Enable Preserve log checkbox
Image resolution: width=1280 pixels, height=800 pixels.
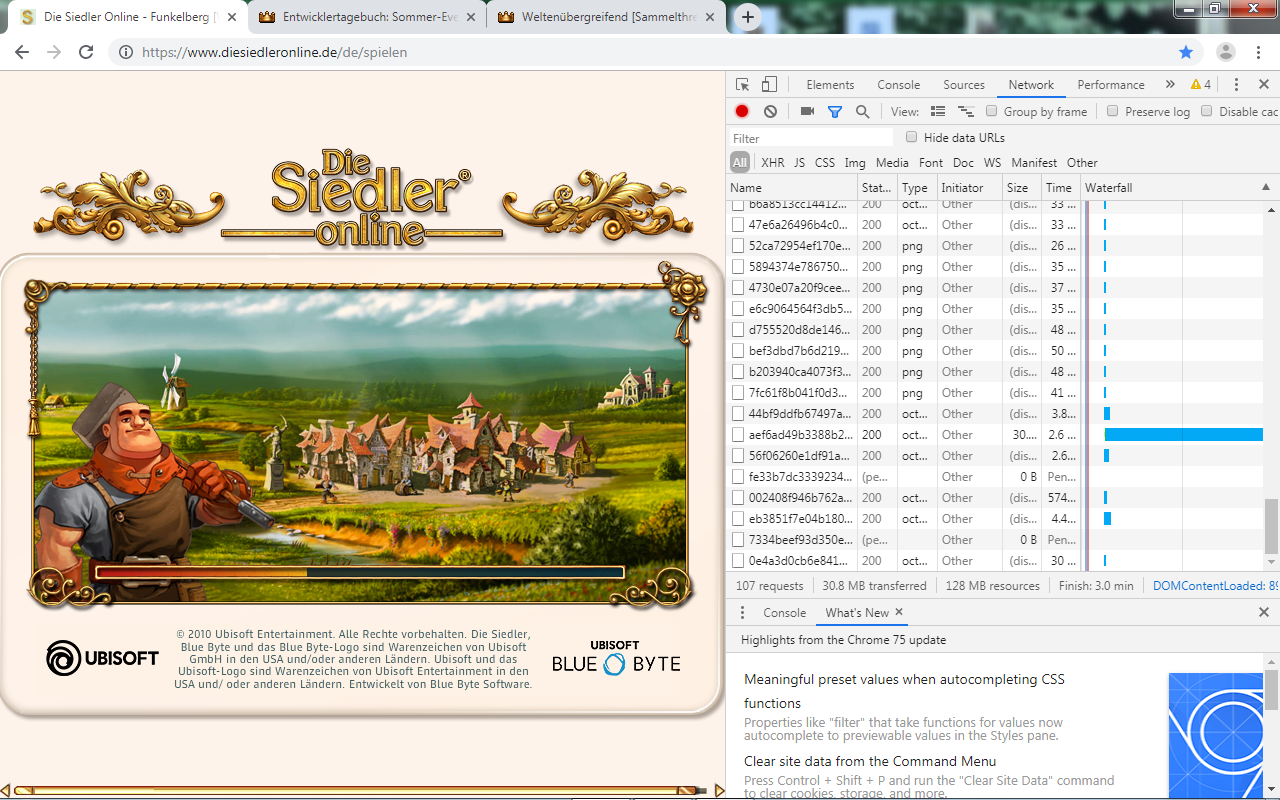(1112, 111)
